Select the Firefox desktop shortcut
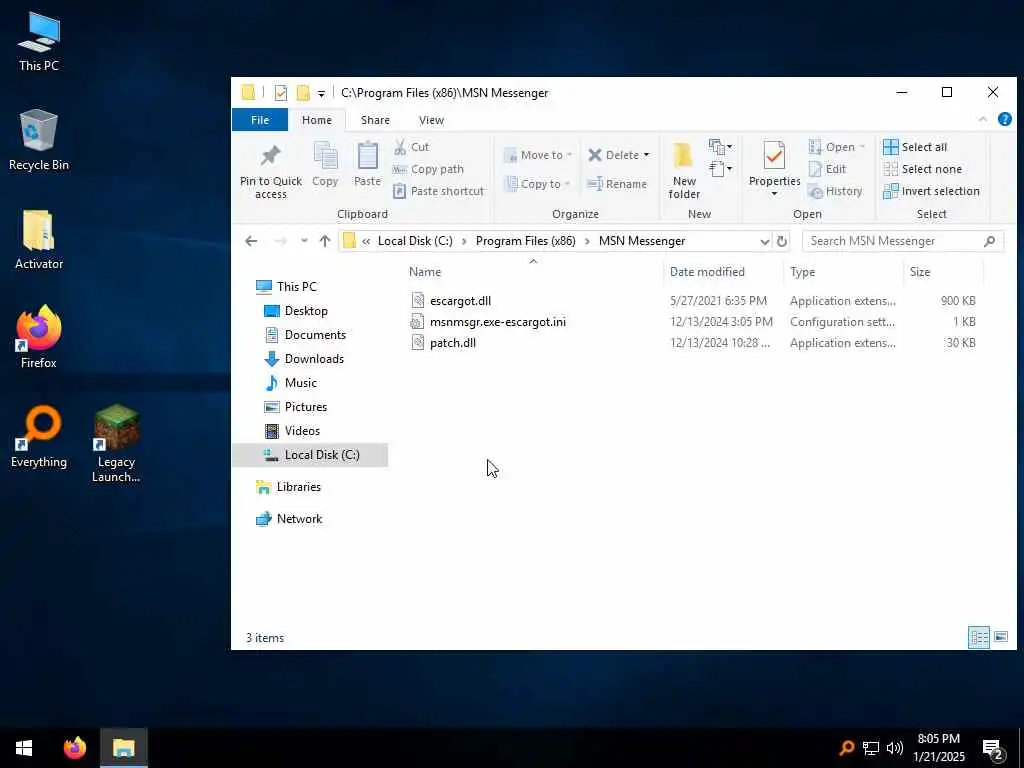 click(x=39, y=337)
